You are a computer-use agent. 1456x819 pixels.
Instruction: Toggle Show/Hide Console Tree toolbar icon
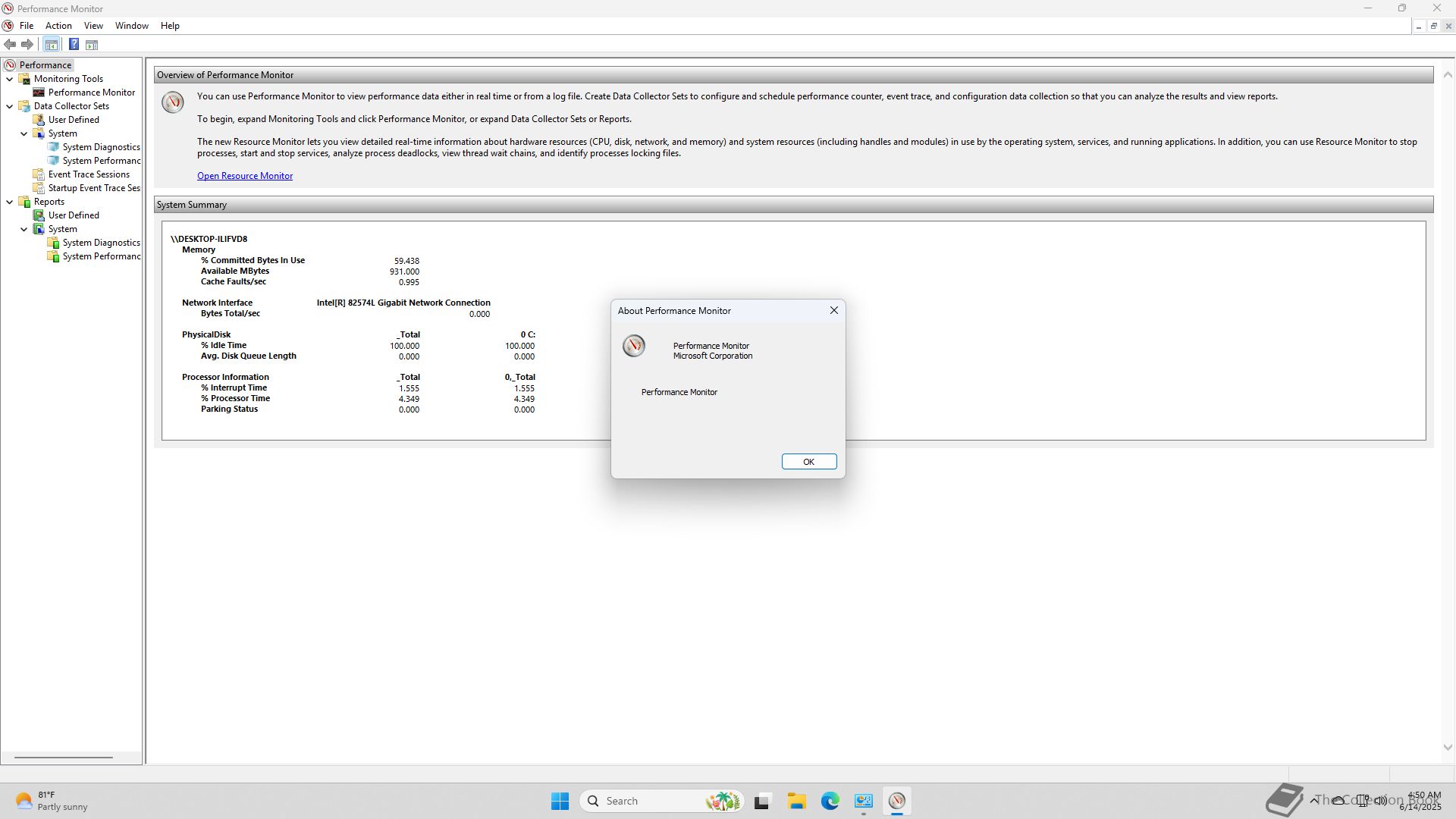click(51, 45)
